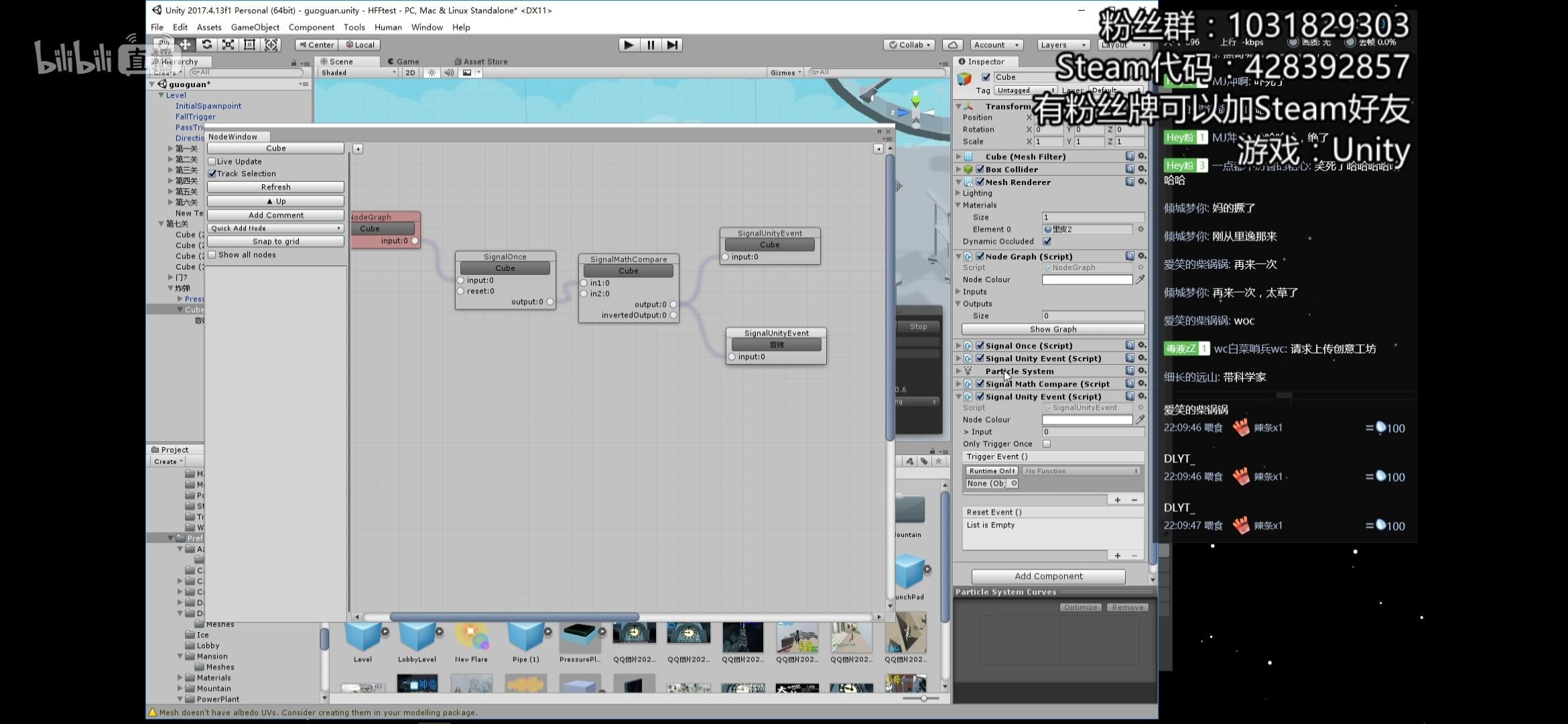Open the GameObject menu
The width and height of the screenshot is (1568, 724).
(255, 27)
